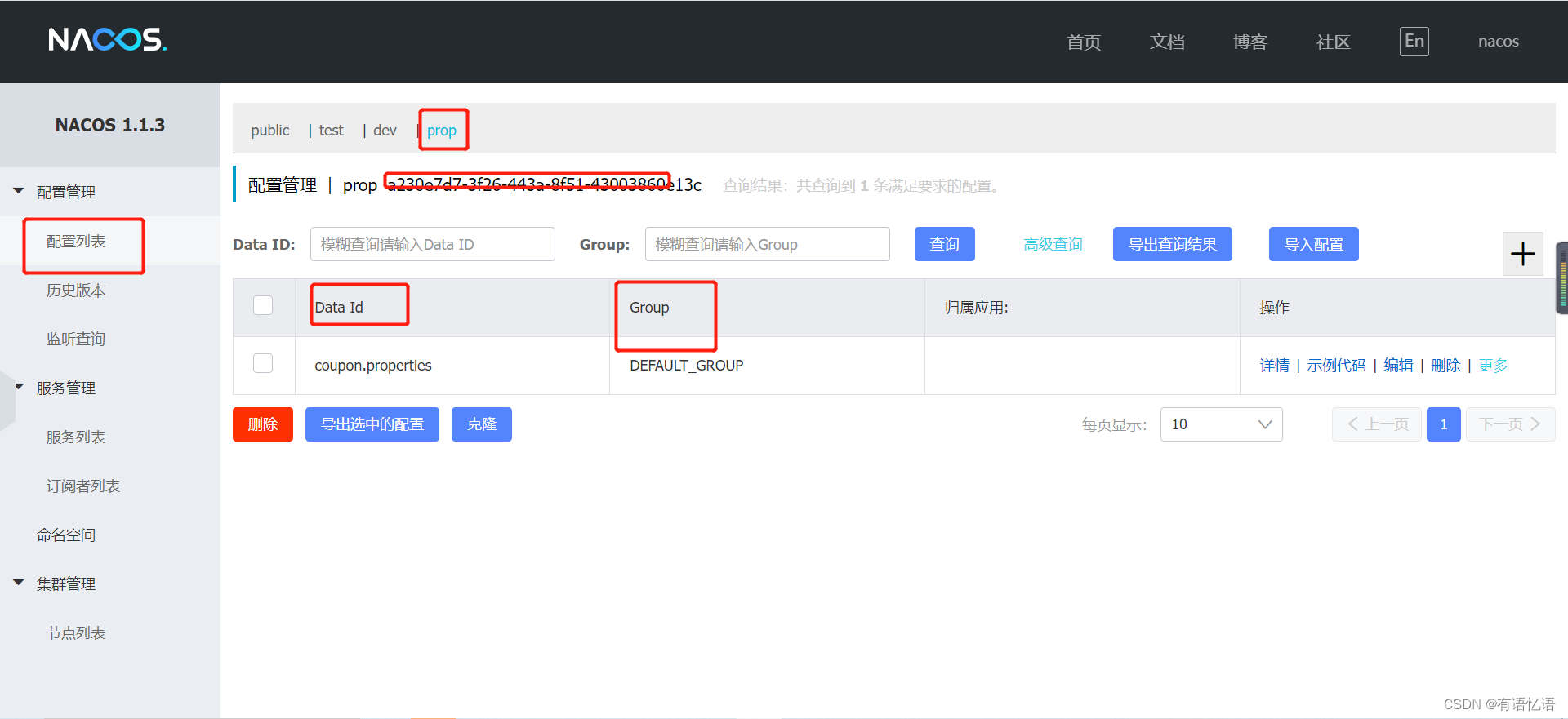Open 示例代码 for coupon.properties
Screen dimensions: 1568x719
coord(1336,366)
